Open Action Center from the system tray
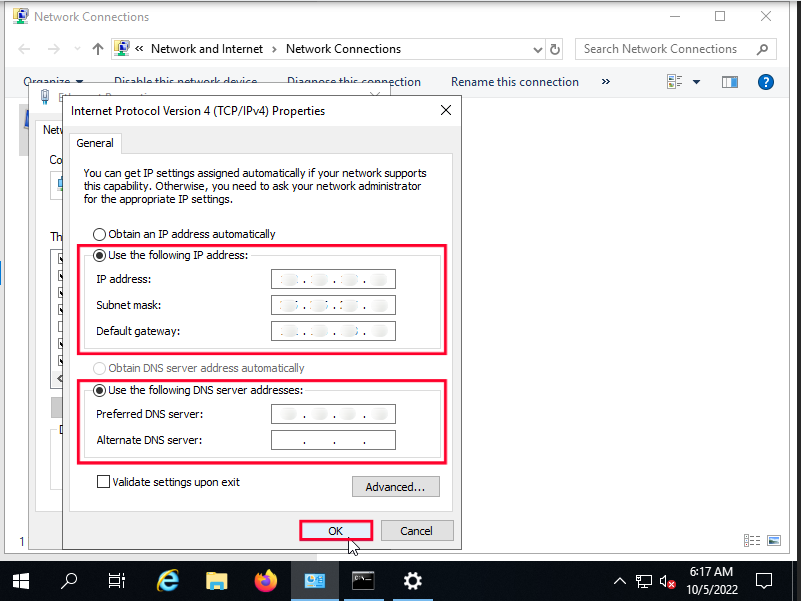The width and height of the screenshot is (801, 601). (x=764, y=580)
